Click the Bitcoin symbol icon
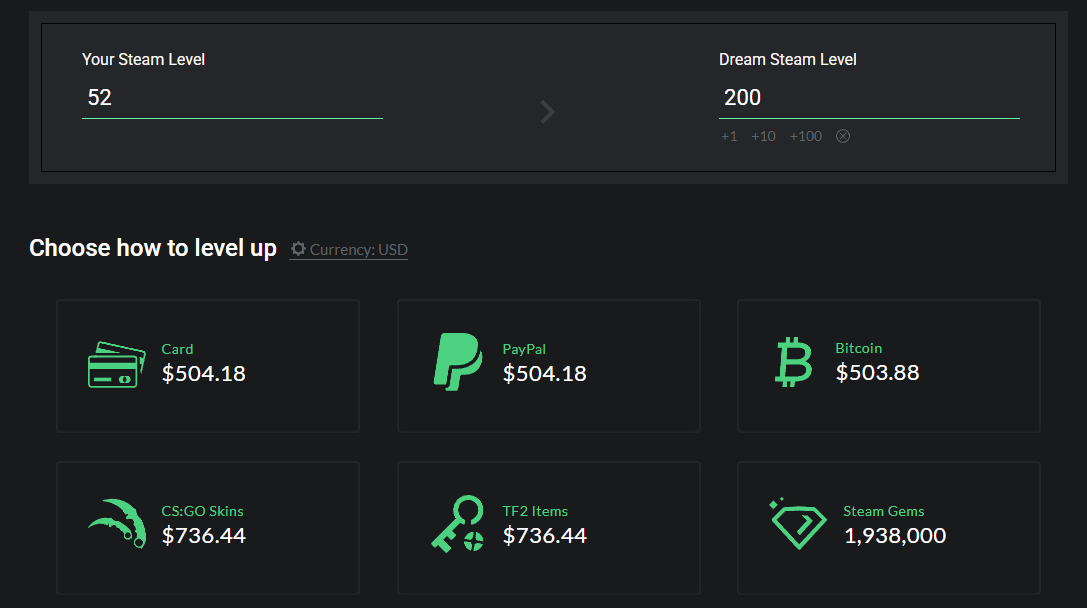 click(794, 362)
